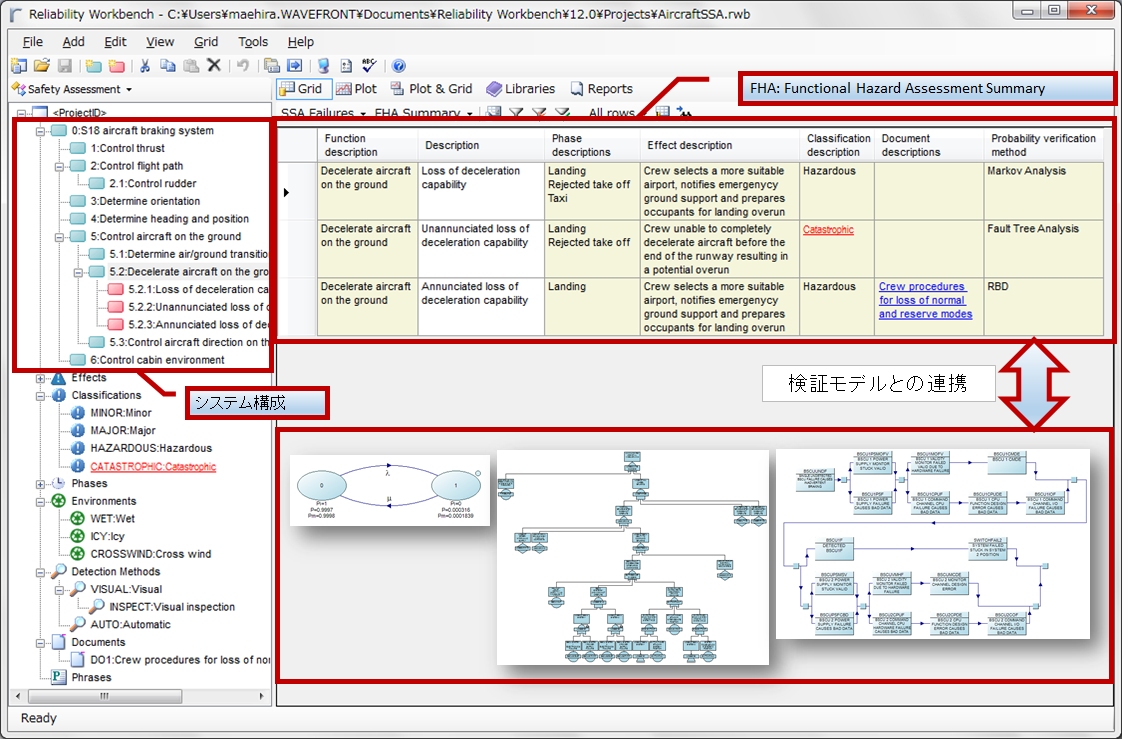The width and height of the screenshot is (1132, 739).
Task: Expand the Effects tree node
Action: point(40,378)
